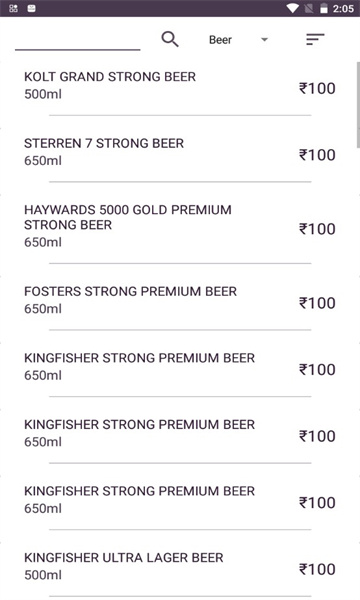The height and width of the screenshot is (600, 360).
Task: Tap ₹100 price of Kolt Grand beer
Action: (x=317, y=88)
